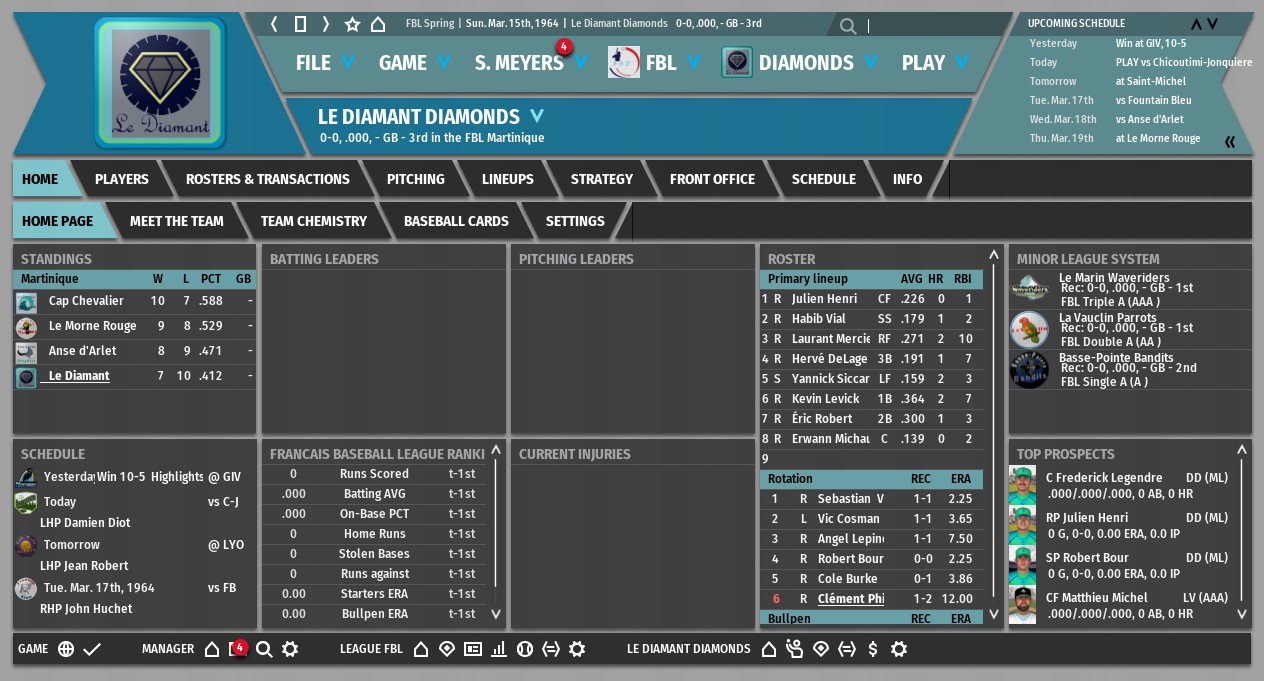Click the dollar sign finances icon in bottom bar
This screenshot has width=1264, height=681.
point(873,649)
